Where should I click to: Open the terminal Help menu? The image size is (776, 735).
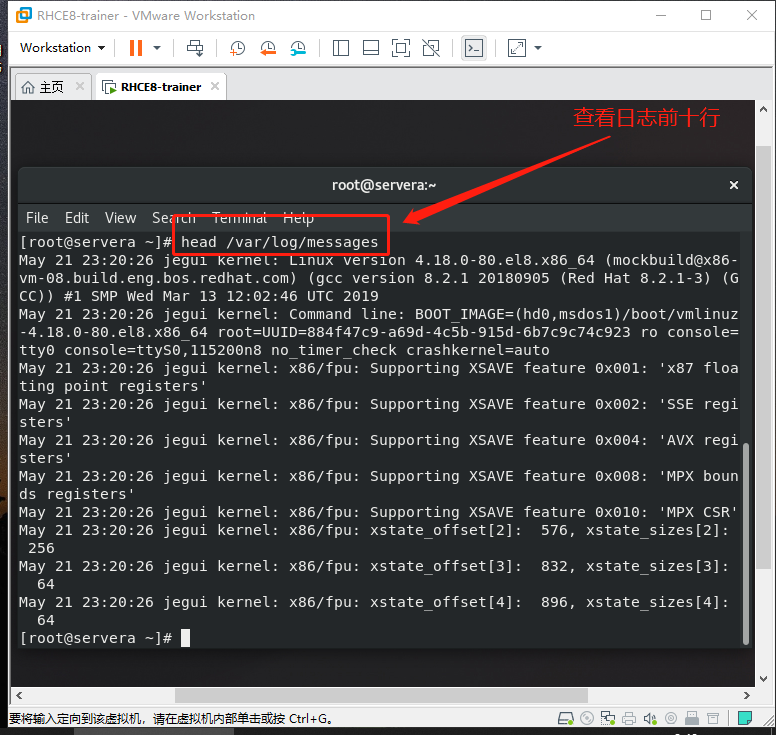pos(298,218)
